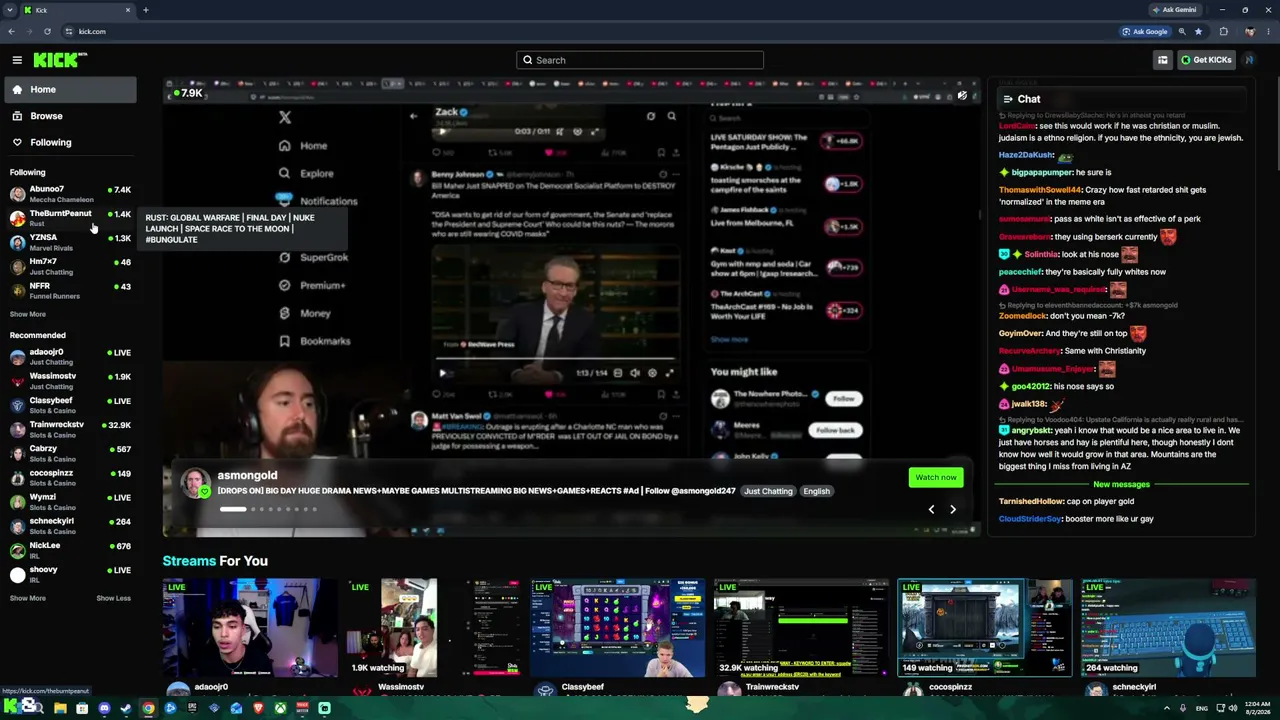
Task: Open the user profile avatar on Kick
Action: click(1249, 60)
